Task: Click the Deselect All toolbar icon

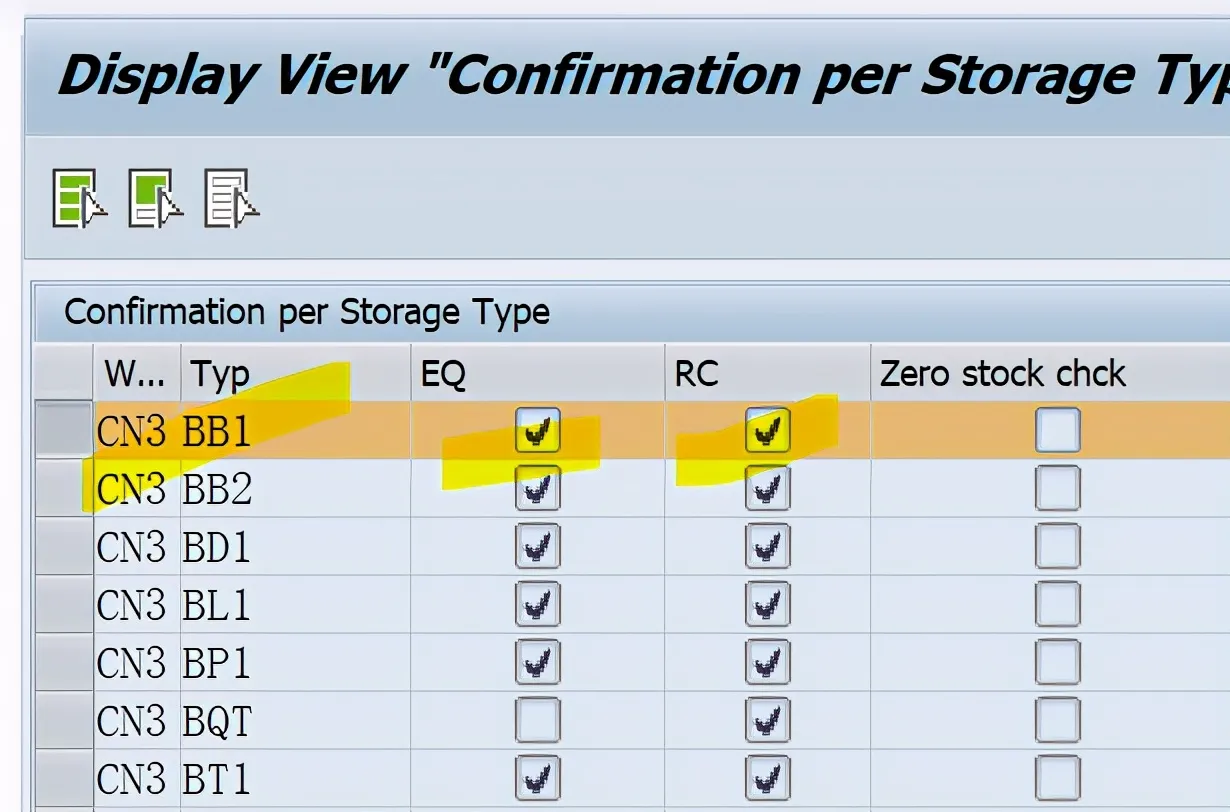Action: (x=230, y=198)
